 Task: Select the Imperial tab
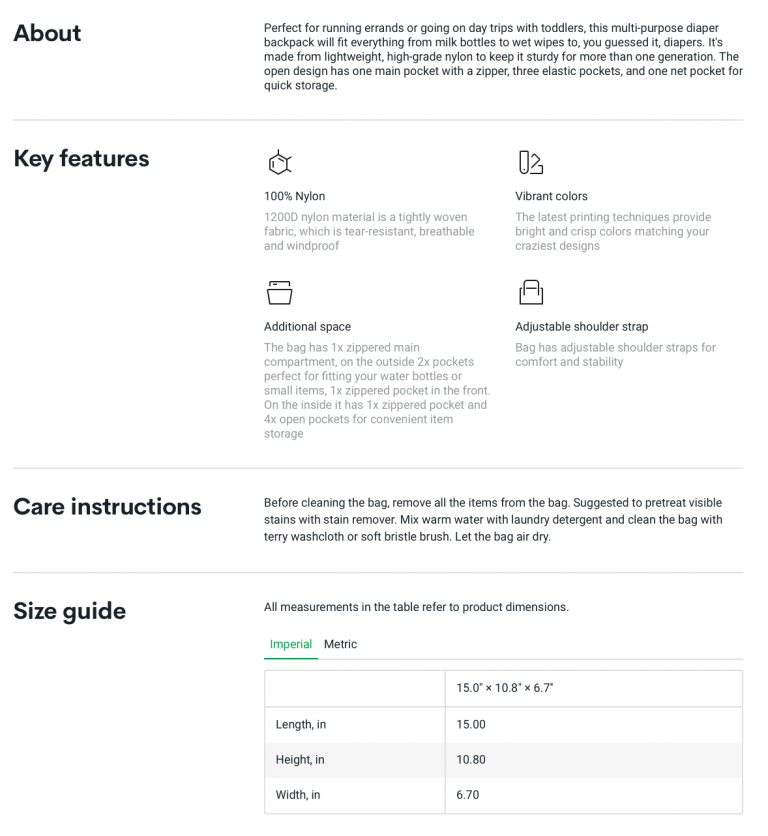click(x=291, y=644)
